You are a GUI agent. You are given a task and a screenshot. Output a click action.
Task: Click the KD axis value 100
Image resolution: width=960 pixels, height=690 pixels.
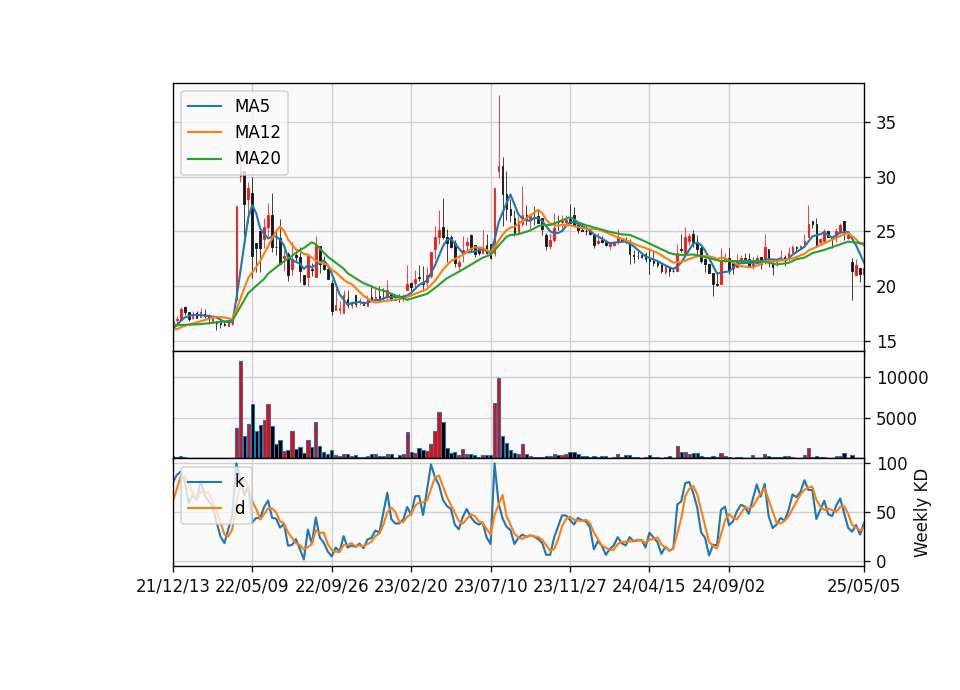[x=892, y=464]
